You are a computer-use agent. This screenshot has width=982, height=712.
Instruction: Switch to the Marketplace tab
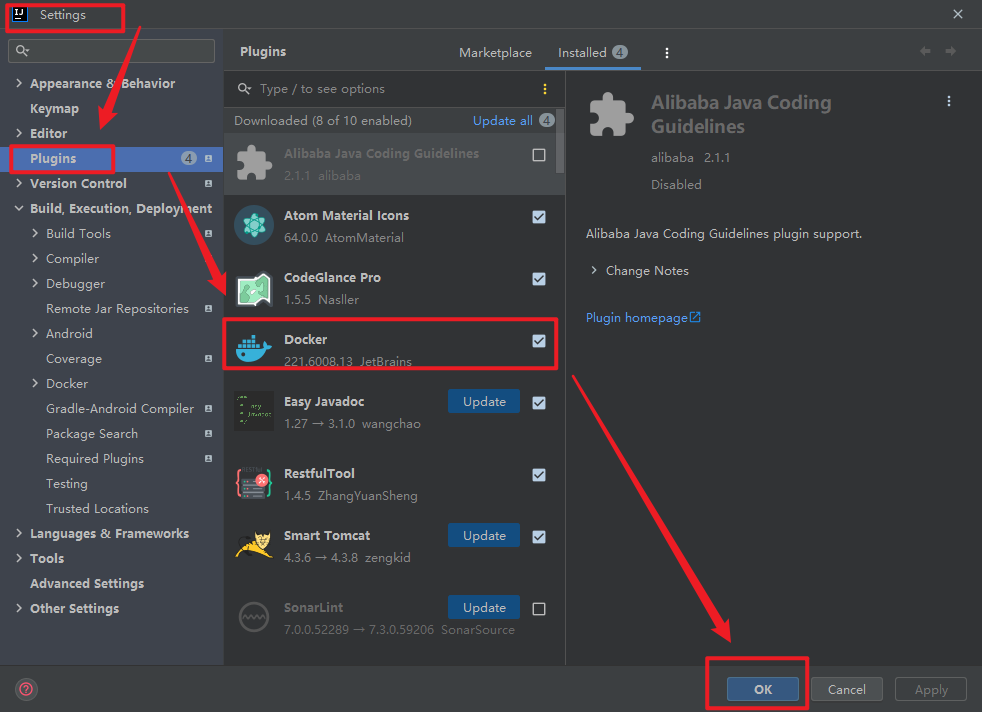(x=495, y=53)
